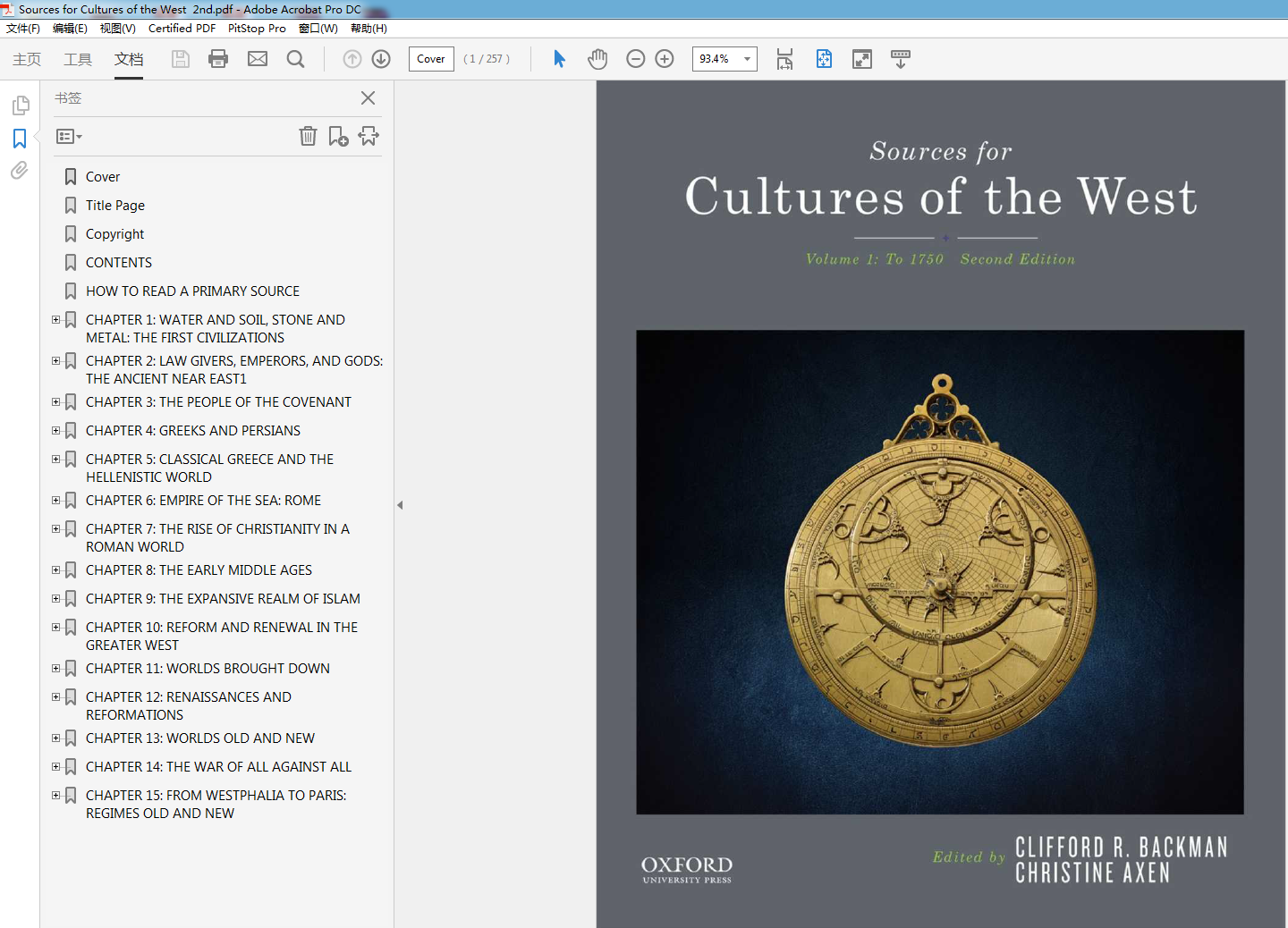Collapse the navigation pane arrow
1288x928 pixels.
click(400, 505)
